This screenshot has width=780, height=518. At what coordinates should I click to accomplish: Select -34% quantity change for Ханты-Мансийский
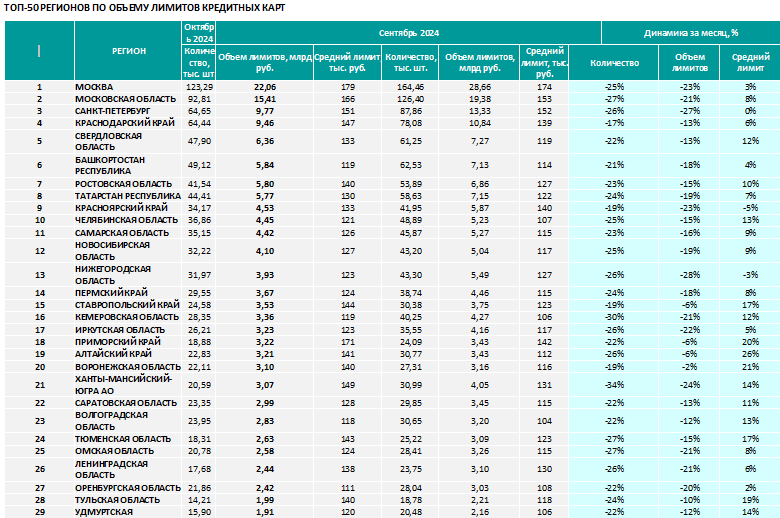click(x=614, y=385)
